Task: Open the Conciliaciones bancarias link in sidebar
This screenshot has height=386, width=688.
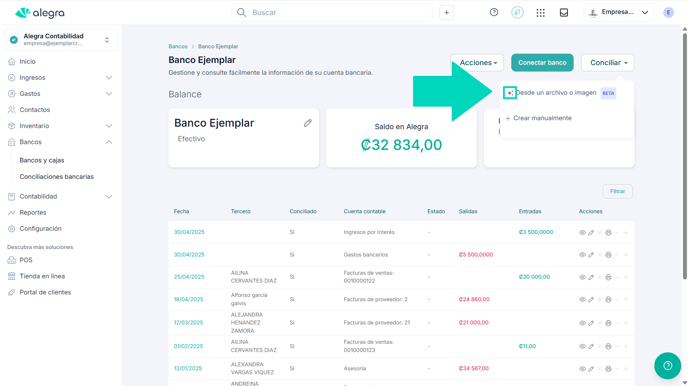Action: 57,177
